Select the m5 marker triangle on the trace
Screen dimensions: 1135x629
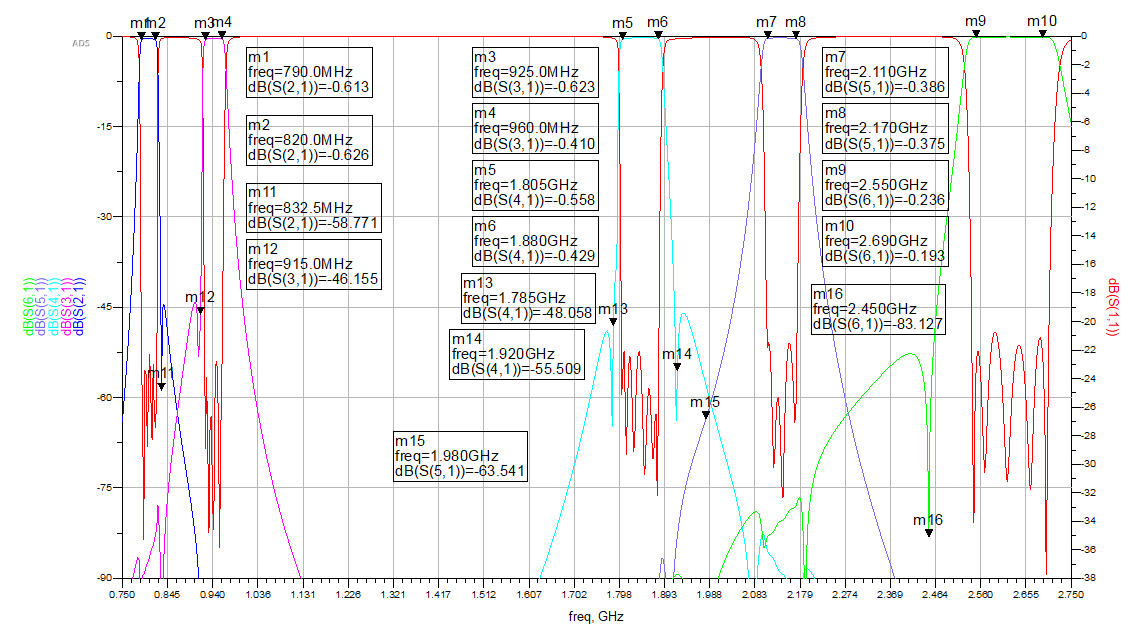pyautogui.click(x=621, y=36)
